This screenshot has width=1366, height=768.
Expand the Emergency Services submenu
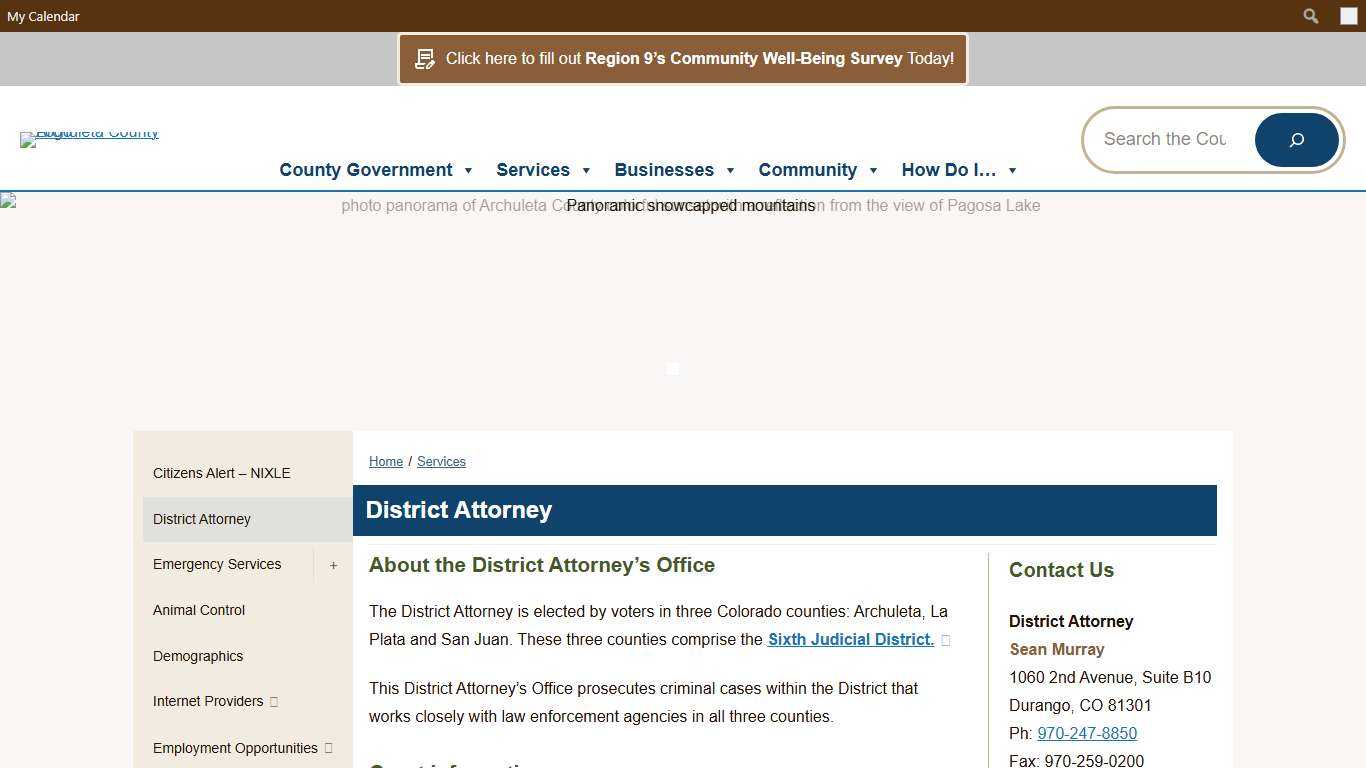pos(333,565)
